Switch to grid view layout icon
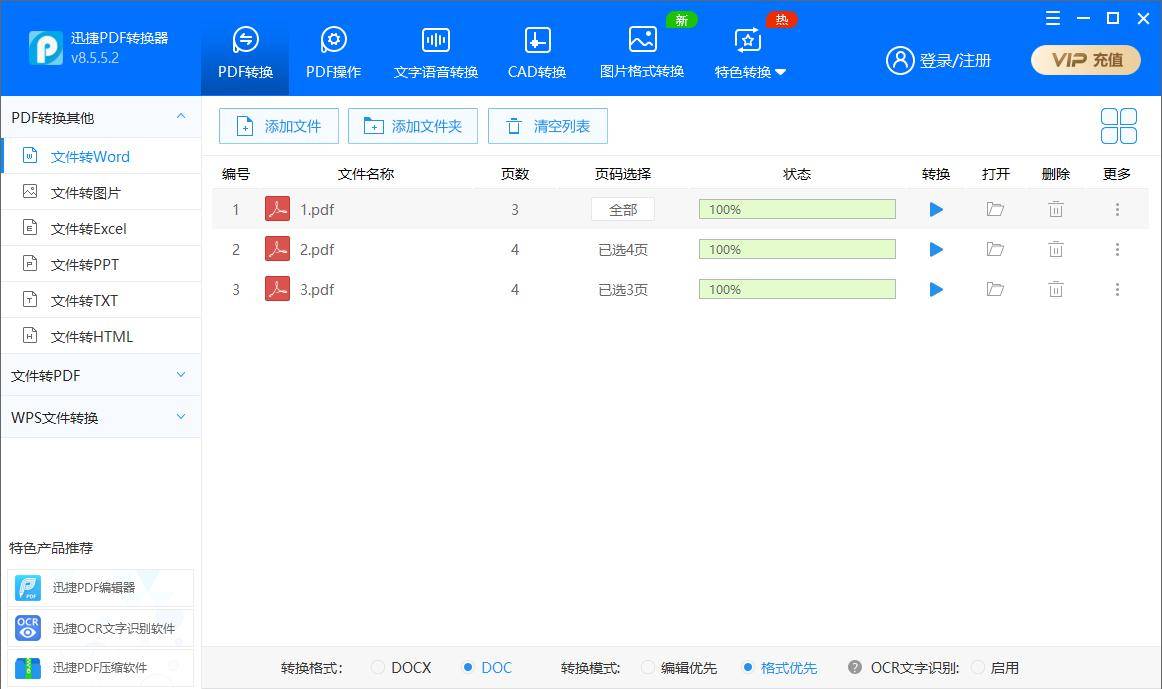 [1118, 126]
